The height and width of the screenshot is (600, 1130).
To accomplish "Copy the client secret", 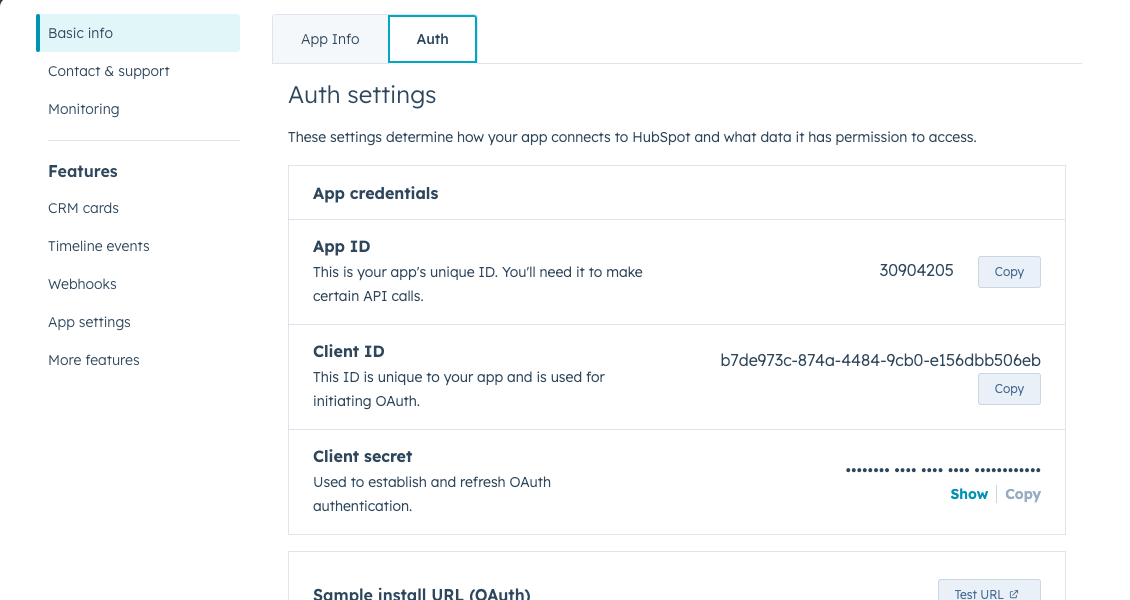I will pyautogui.click(x=1022, y=494).
